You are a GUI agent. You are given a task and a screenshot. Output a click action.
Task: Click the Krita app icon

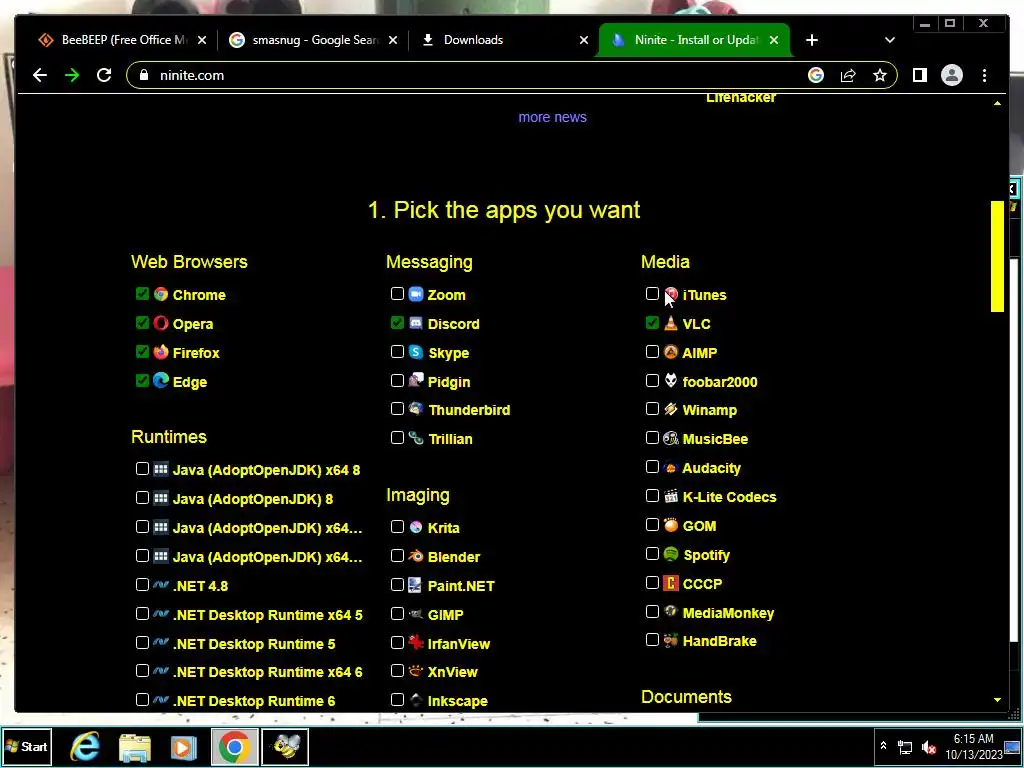pos(416,527)
